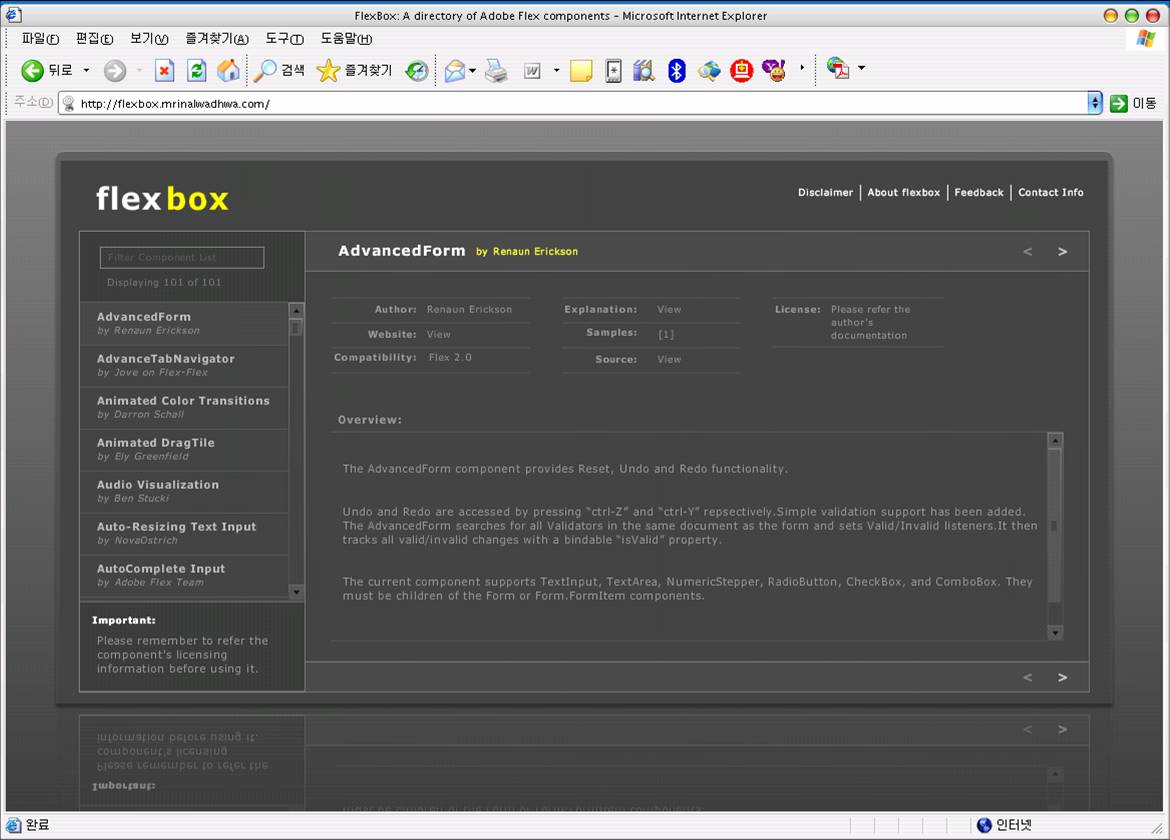Image resolution: width=1170 pixels, height=840 pixels.
Task: Open Adobe PDF dropdown arrow
Action: [x=862, y=68]
